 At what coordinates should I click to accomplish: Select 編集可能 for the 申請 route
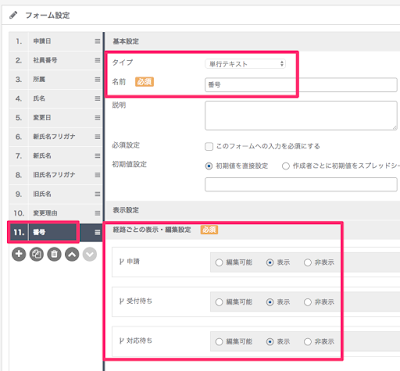pos(219,262)
